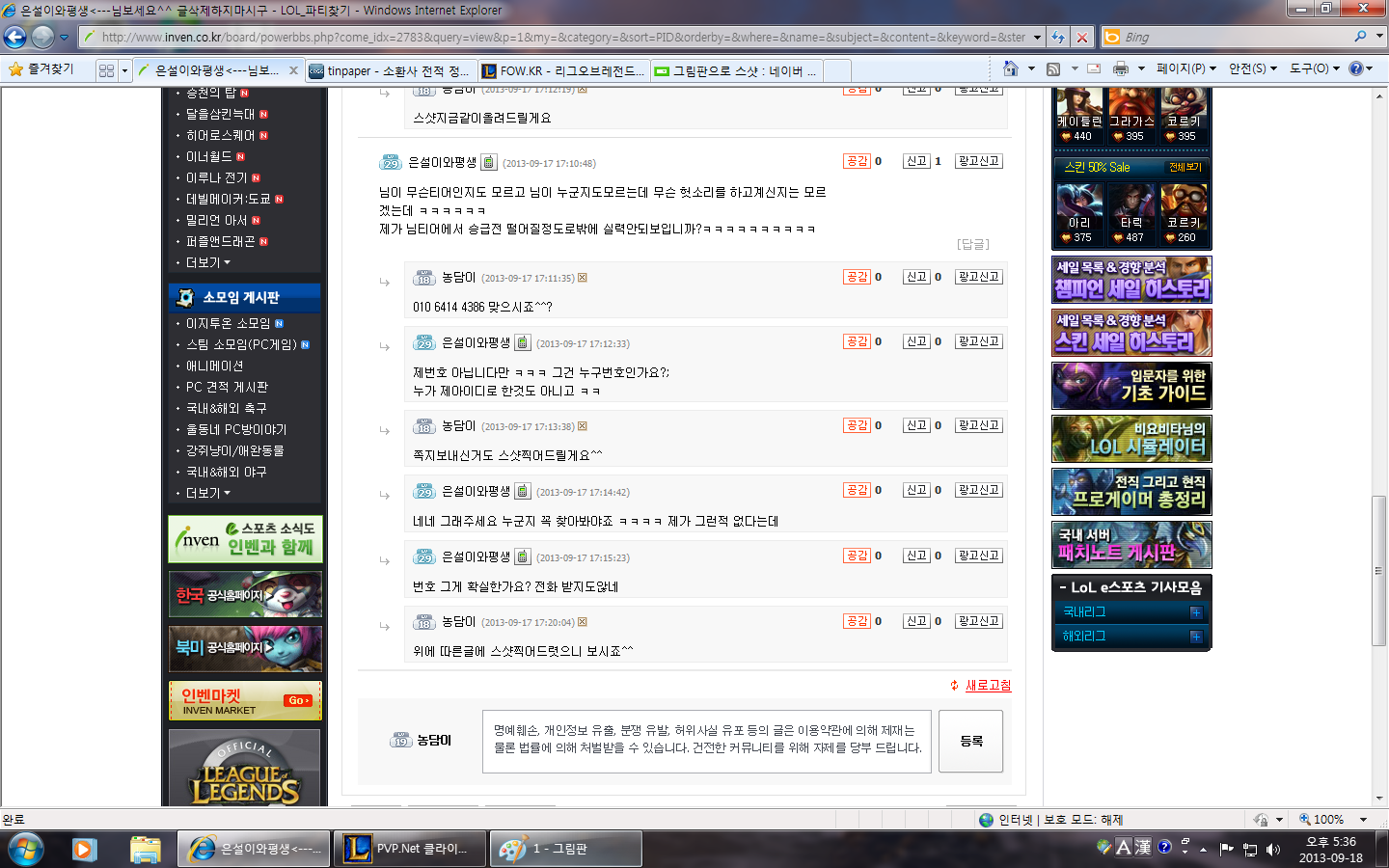Click the IE Back navigation button
The height and width of the screenshot is (868, 1389).
[x=15, y=37]
